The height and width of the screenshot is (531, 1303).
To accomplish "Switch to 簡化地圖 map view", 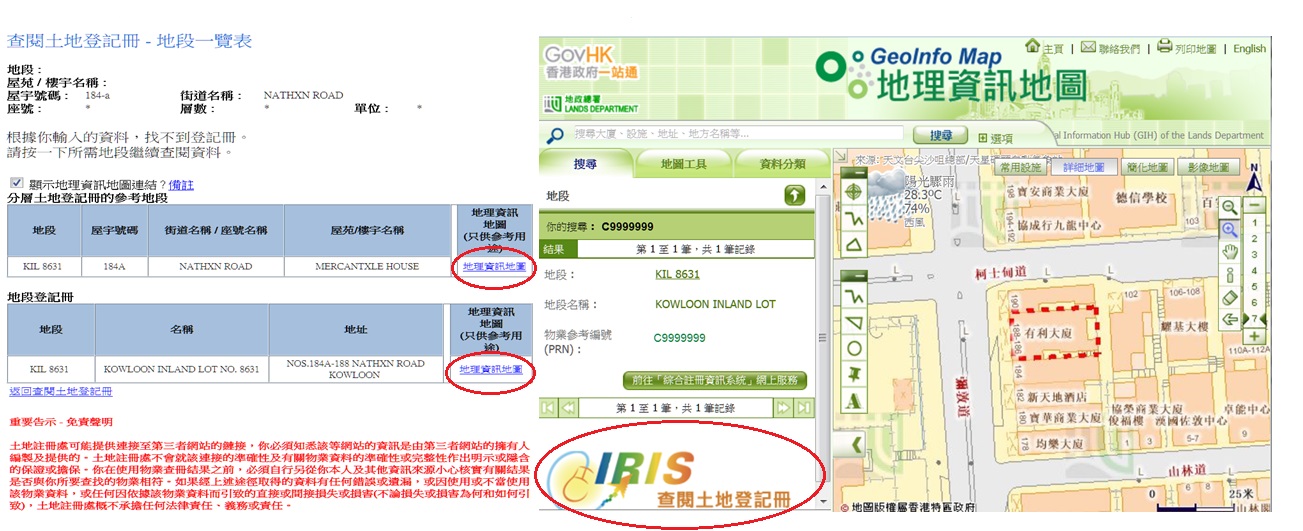I will coord(1147,167).
